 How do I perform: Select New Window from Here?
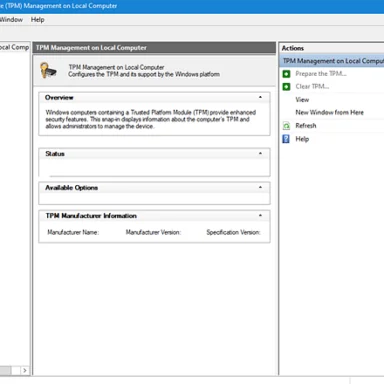[329, 112]
